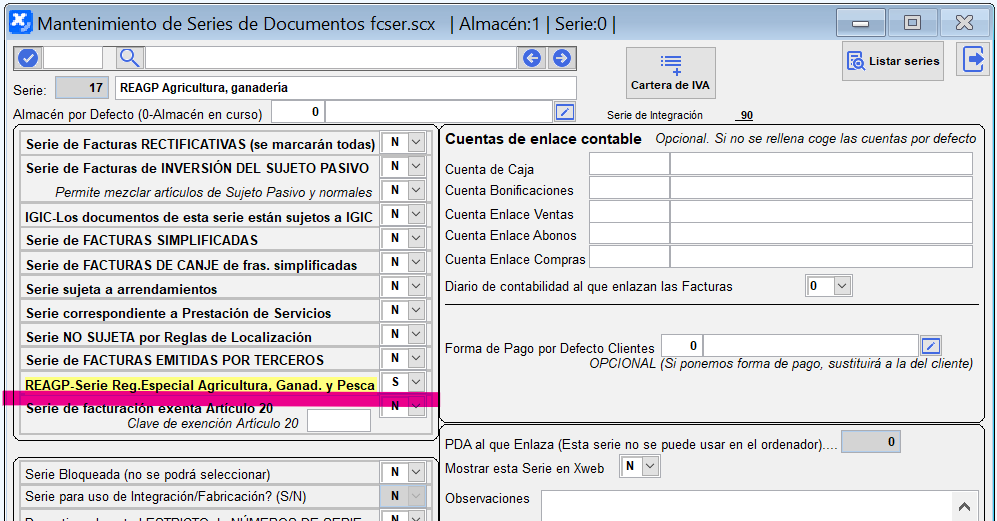Go to previous series with left arrow
The image size is (997, 521).
pyautogui.click(x=532, y=58)
